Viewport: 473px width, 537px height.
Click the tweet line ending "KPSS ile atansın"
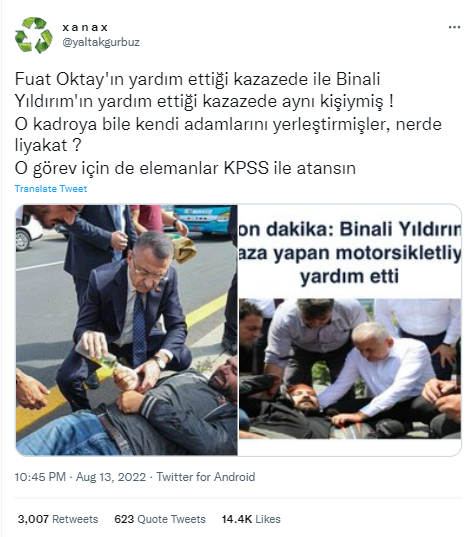click(x=185, y=168)
